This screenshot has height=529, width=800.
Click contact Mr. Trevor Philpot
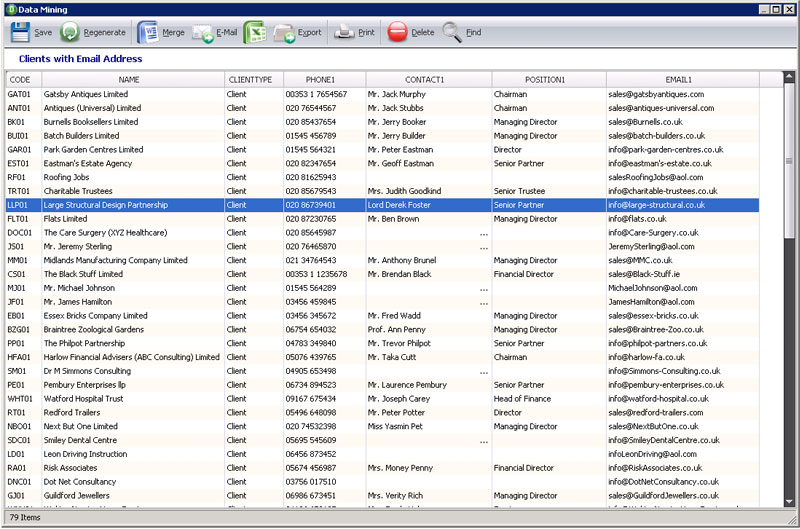click(x=399, y=343)
